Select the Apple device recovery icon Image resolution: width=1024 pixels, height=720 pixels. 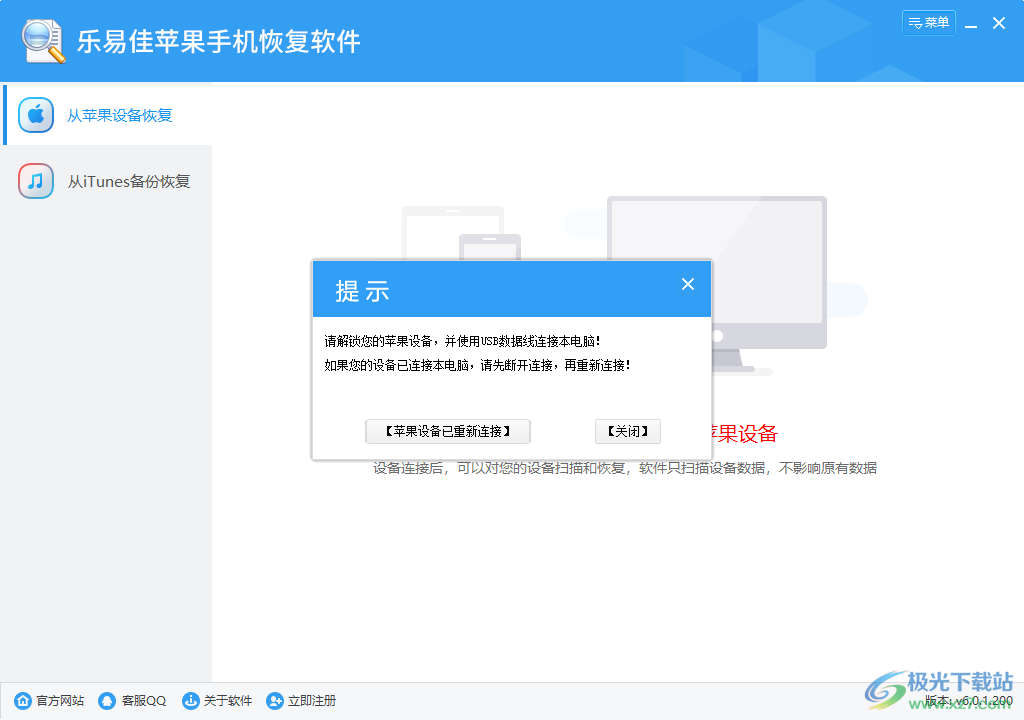pyautogui.click(x=36, y=115)
